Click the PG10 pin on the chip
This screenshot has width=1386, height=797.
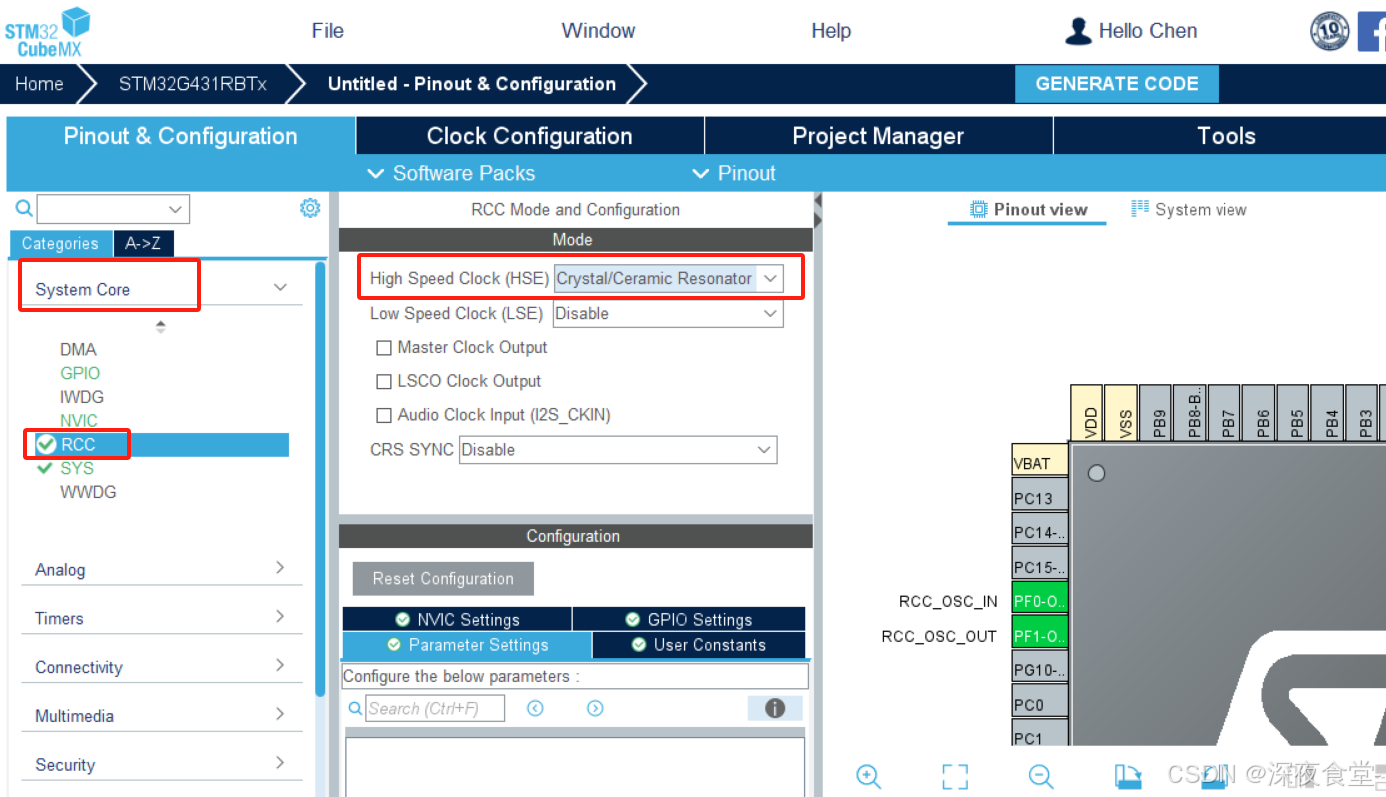[1040, 669]
